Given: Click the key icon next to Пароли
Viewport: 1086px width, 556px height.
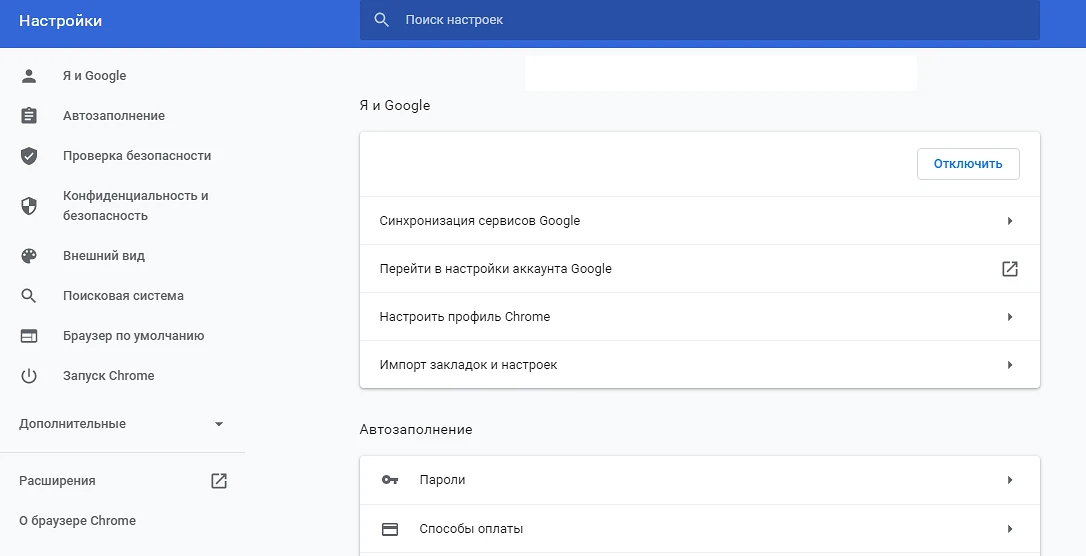Looking at the screenshot, I should click(x=390, y=480).
